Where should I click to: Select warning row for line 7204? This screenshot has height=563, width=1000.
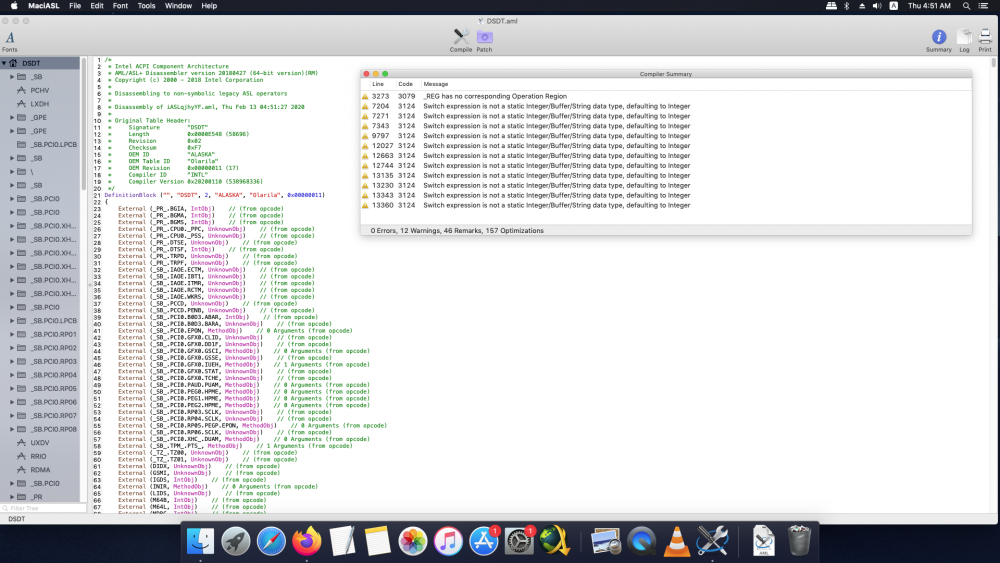pos(666,106)
